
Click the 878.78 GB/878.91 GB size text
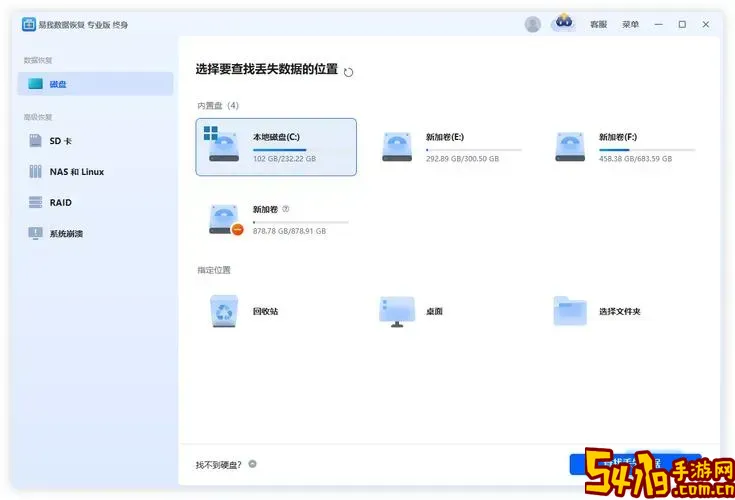(289, 231)
